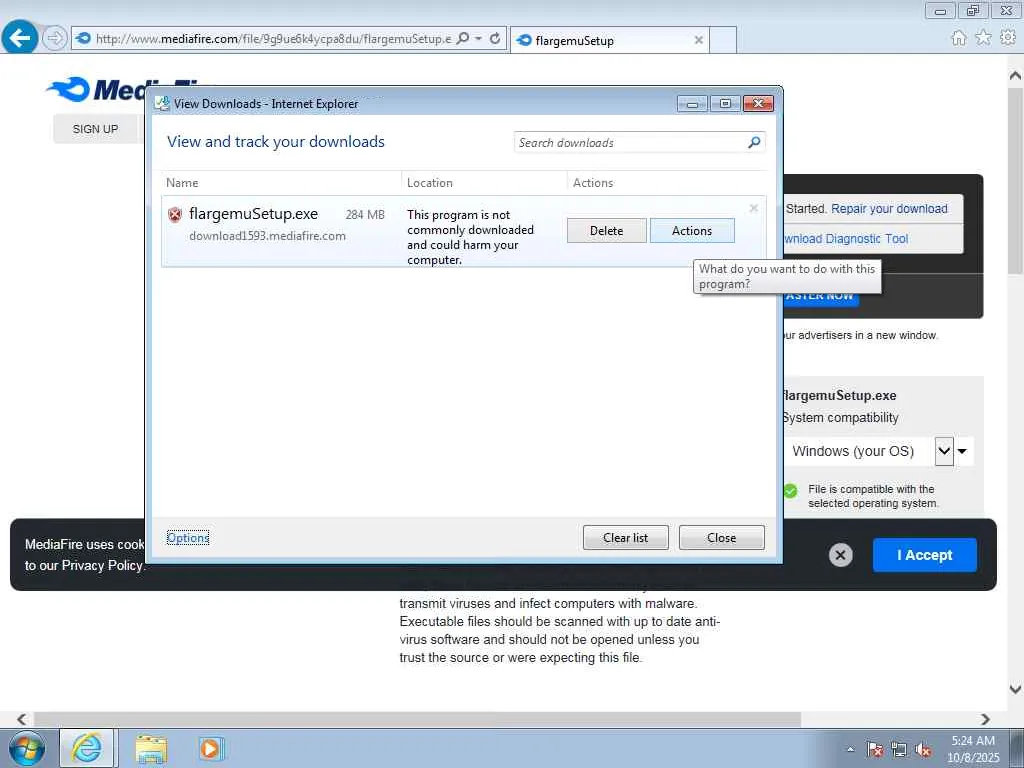Click scroll down arrow on page scrollbar
This screenshot has height=768, width=1024.
(x=1016, y=688)
